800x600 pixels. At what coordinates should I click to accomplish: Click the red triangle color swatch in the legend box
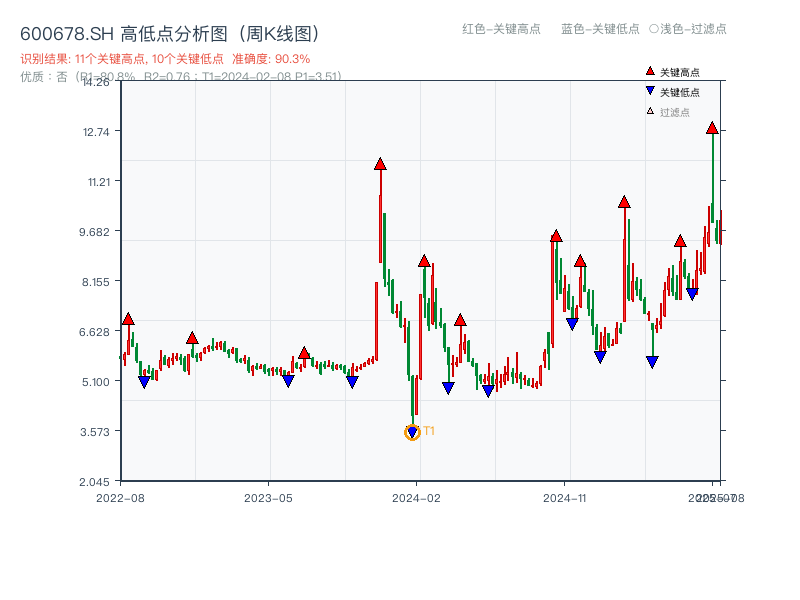point(650,71)
